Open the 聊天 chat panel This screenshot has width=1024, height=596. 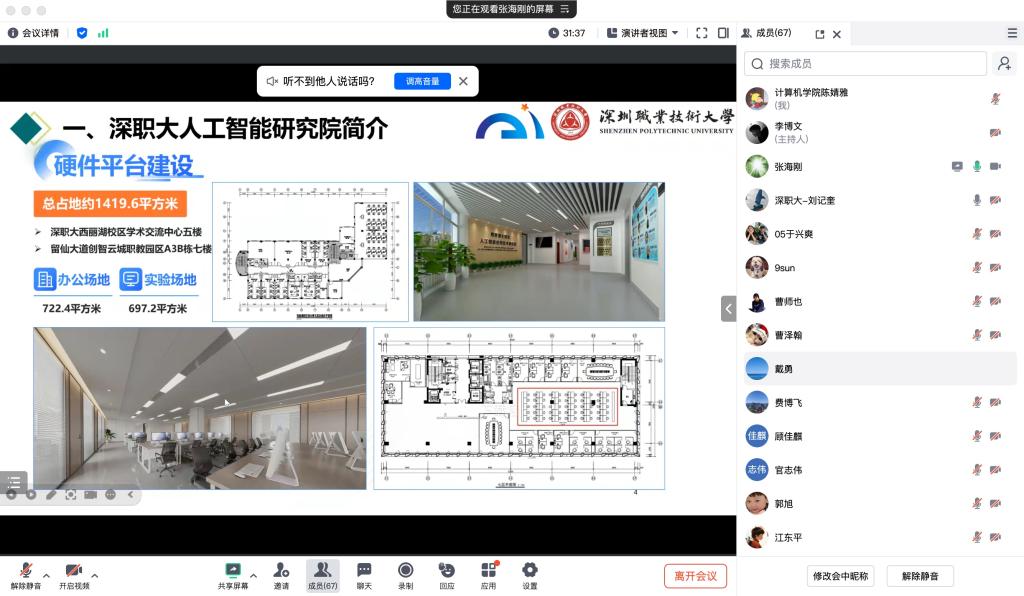tap(364, 575)
